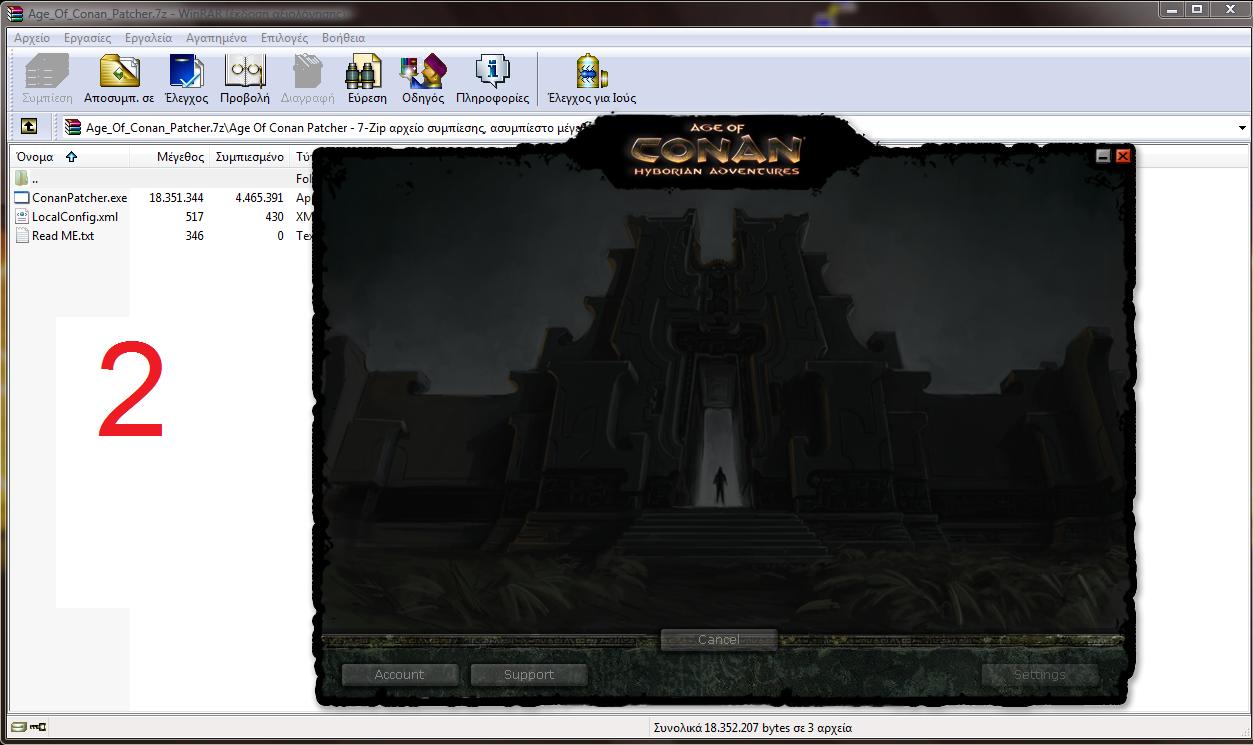The height and width of the screenshot is (745, 1253).
Task: Click Account button in Conan patcher
Action: click(400, 674)
